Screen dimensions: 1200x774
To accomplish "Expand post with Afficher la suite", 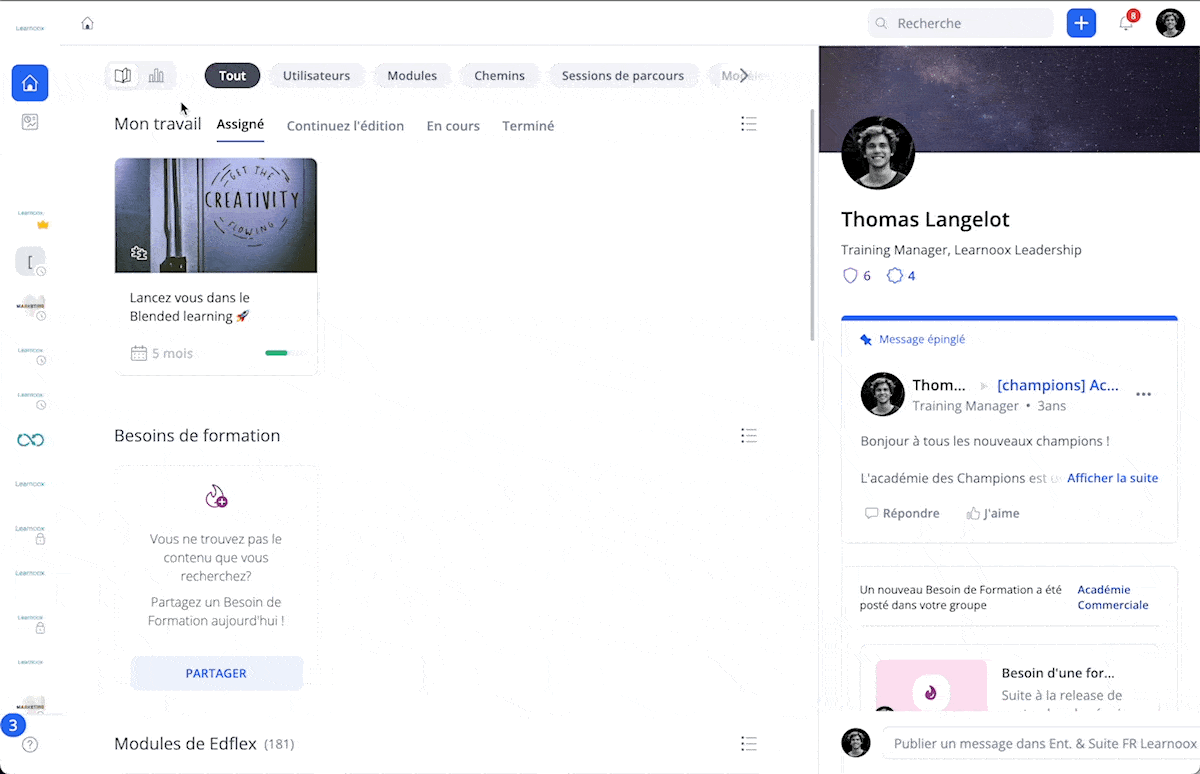I will [x=1112, y=478].
